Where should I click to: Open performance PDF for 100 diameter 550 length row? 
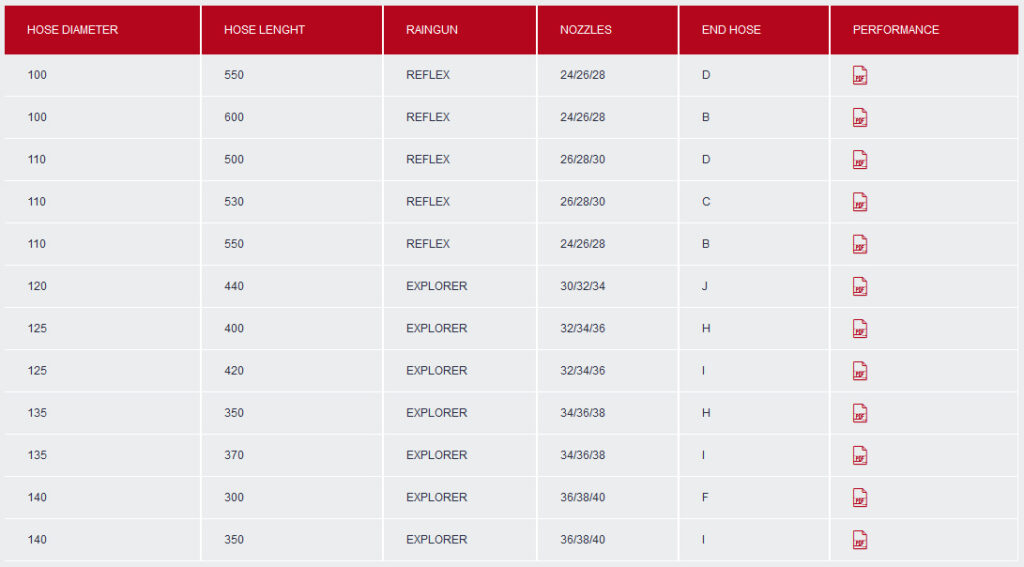click(859, 75)
